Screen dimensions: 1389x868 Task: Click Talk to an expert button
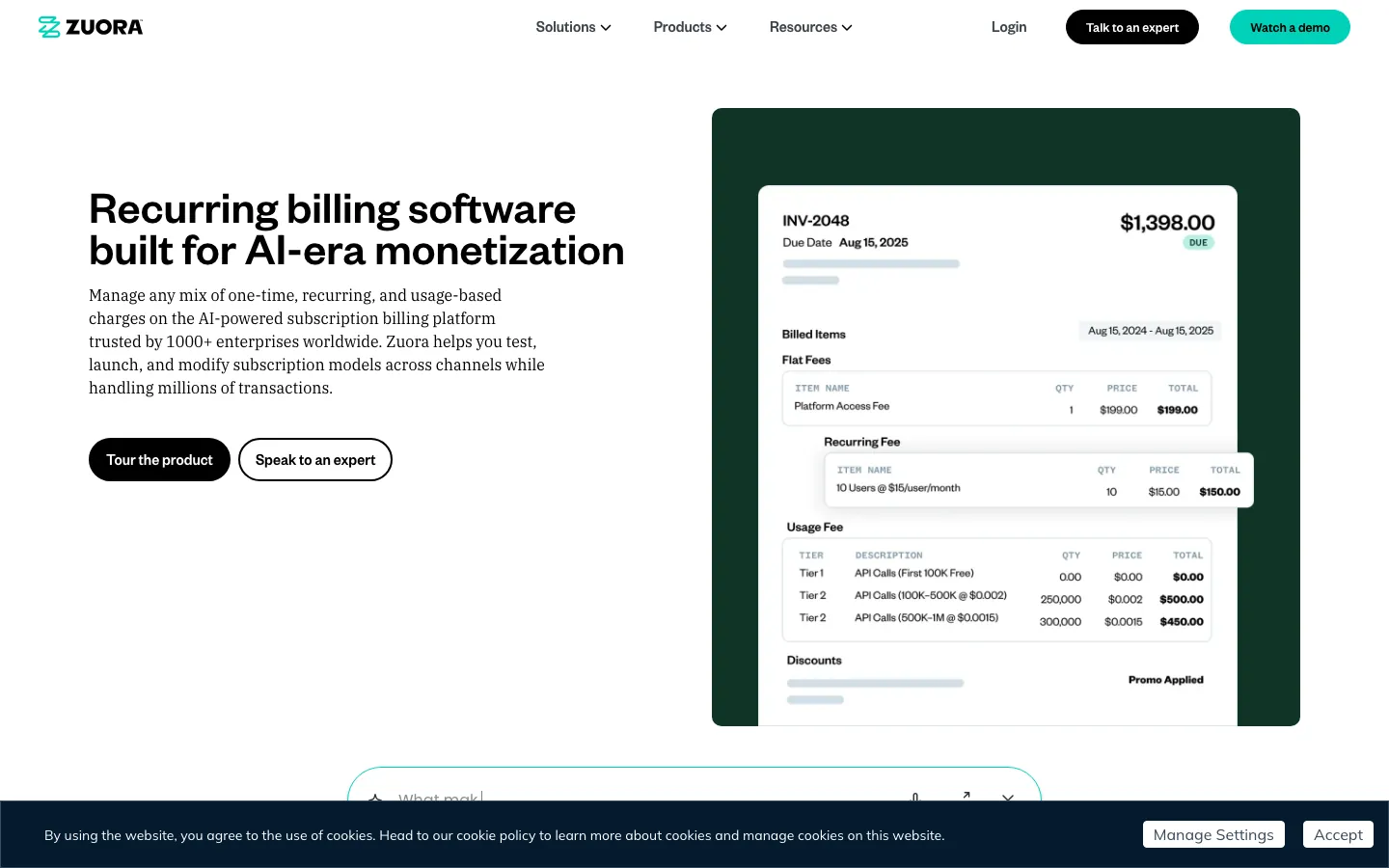(x=1132, y=27)
